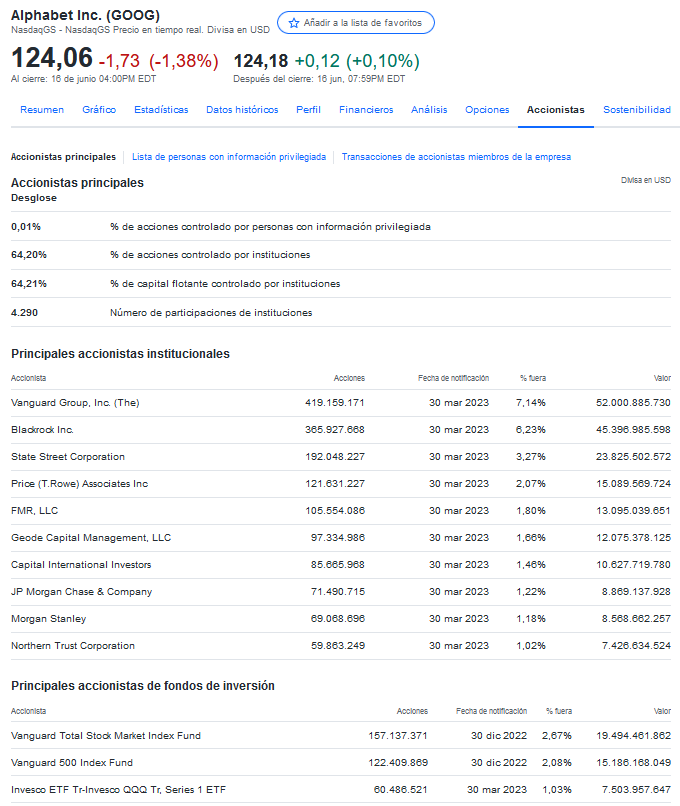This screenshot has width=680, height=806.
Task: Click Capital International's value 10.627.719.780
Action: pos(633,565)
